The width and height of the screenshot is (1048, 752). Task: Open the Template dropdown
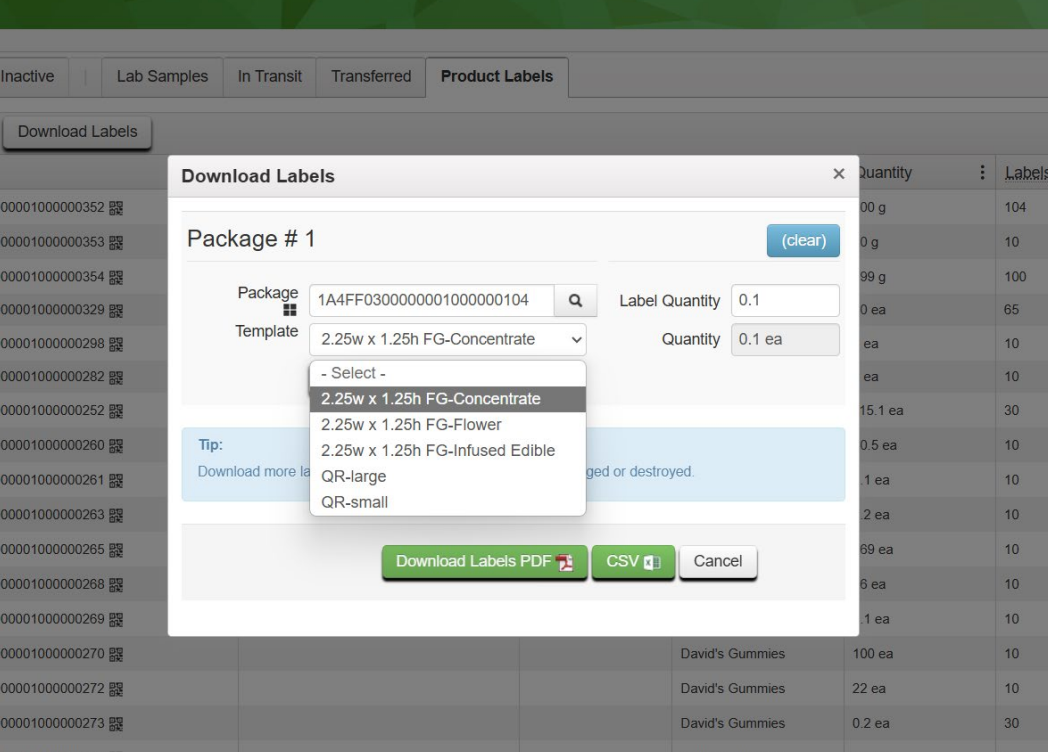(448, 340)
